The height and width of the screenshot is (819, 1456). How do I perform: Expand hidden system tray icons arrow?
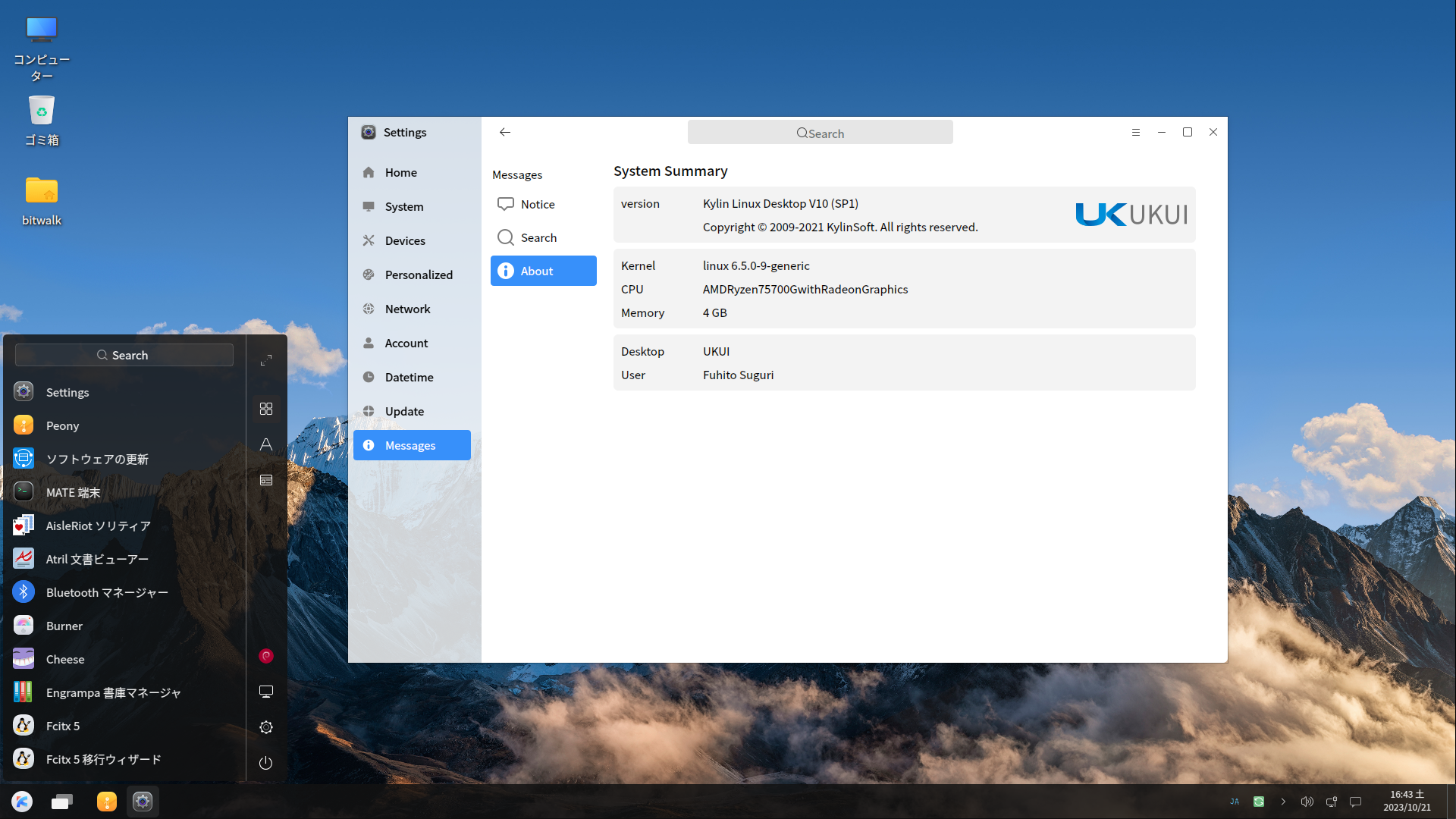1283,802
